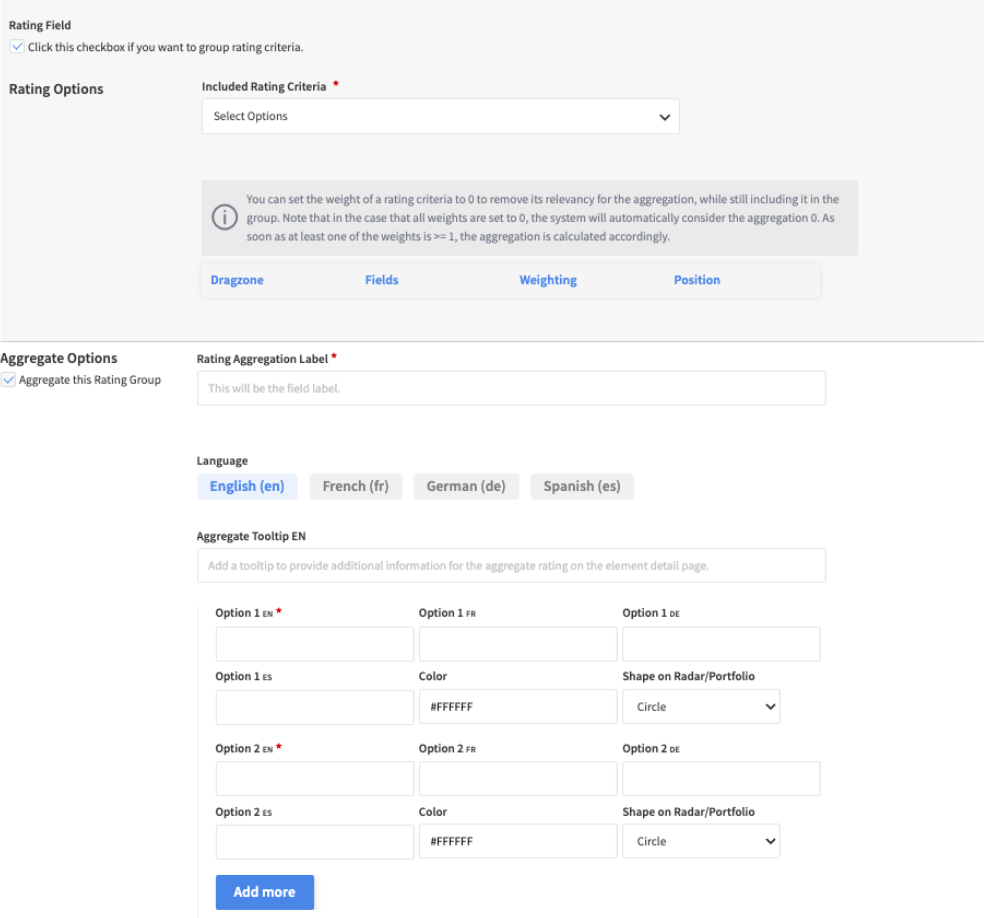
Task: Open first Shape on Radar/Portfolio dropdown
Action: [700, 707]
